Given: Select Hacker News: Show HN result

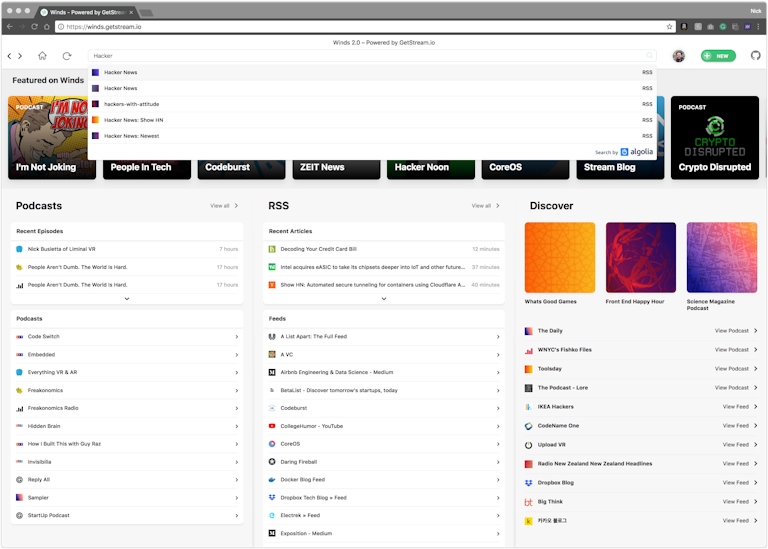Looking at the screenshot, I should [x=372, y=120].
